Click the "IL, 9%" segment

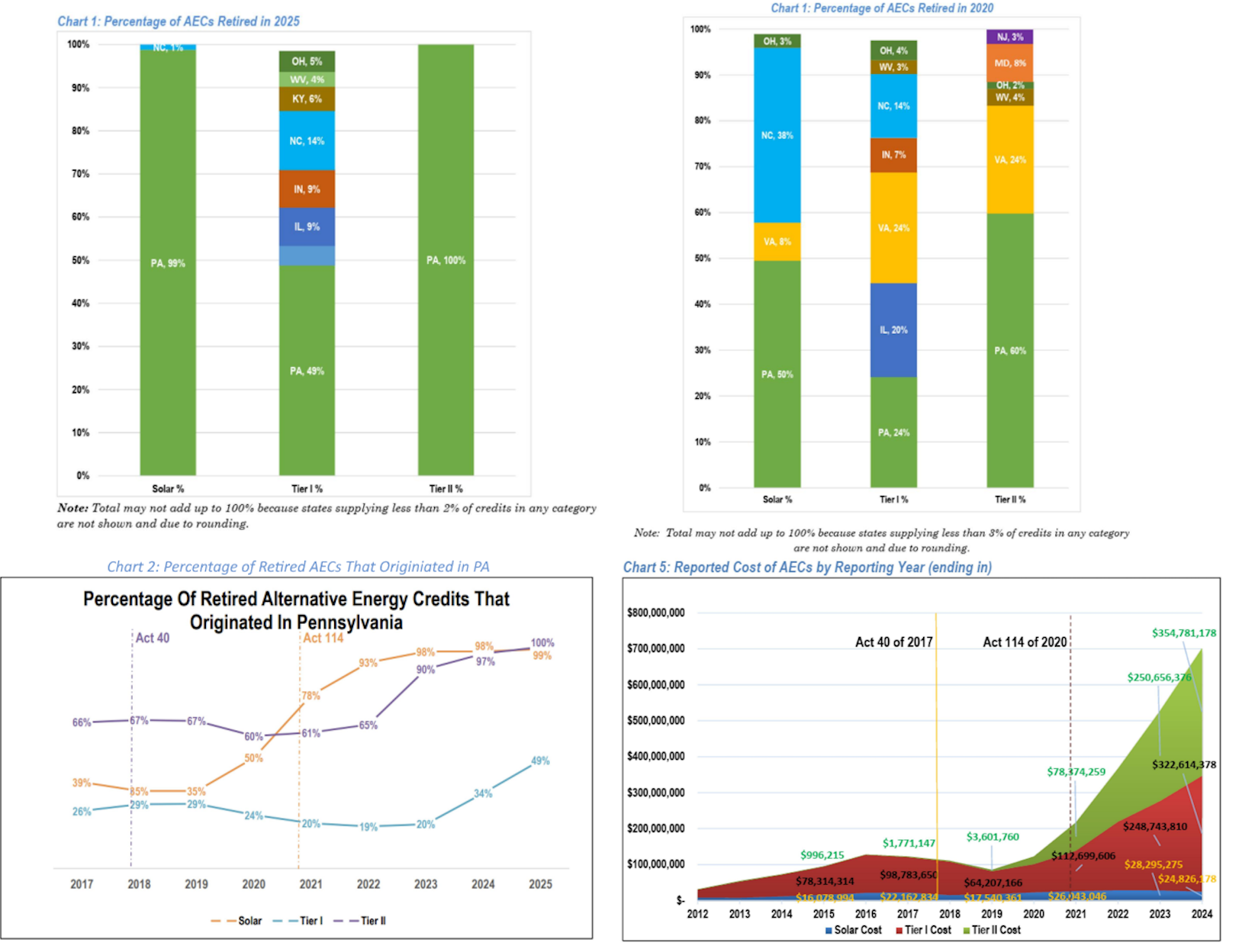click(x=307, y=227)
